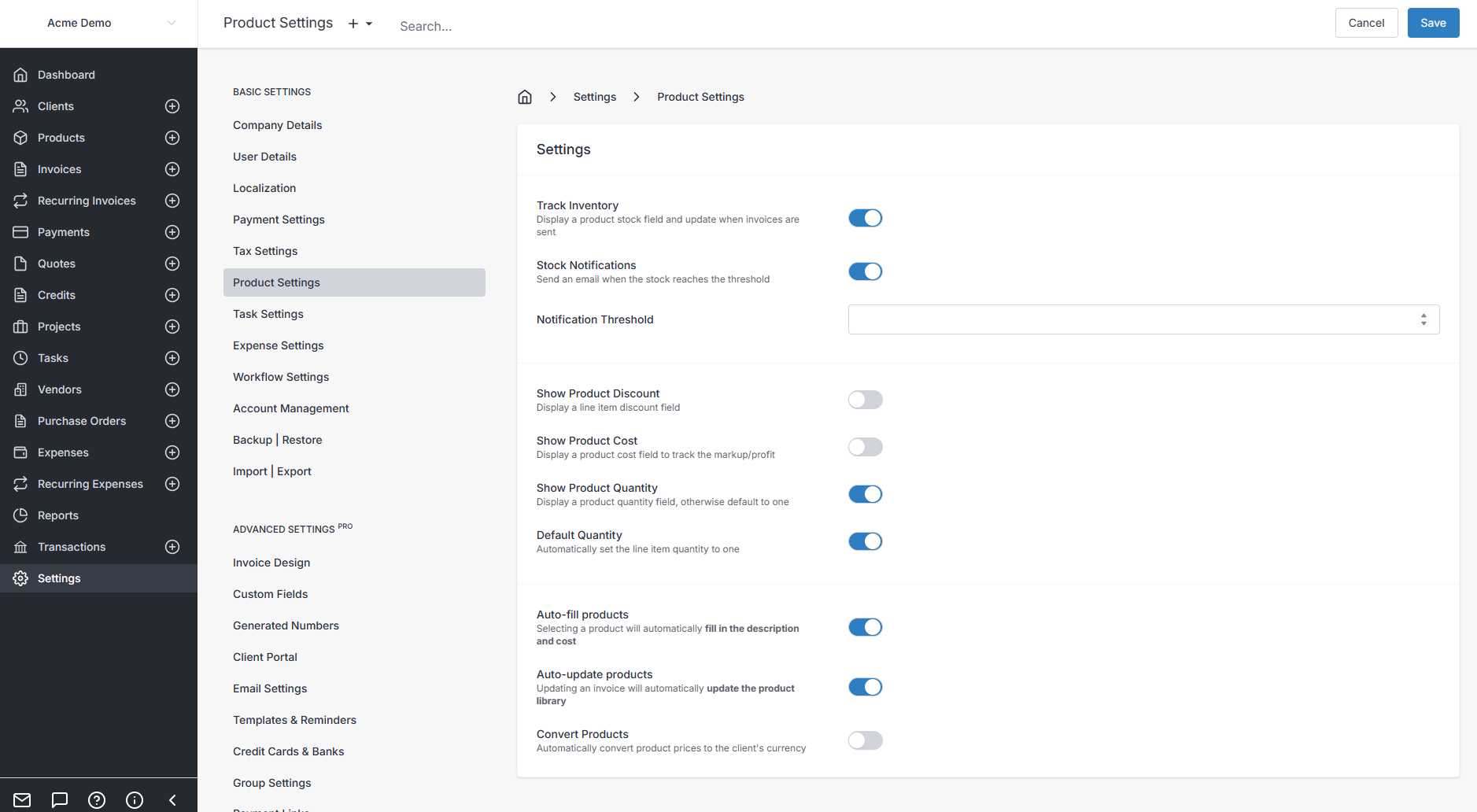The width and height of the screenshot is (1477, 812).
Task: Click the quick-add plus next to Payments
Action: click(x=172, y=231)
